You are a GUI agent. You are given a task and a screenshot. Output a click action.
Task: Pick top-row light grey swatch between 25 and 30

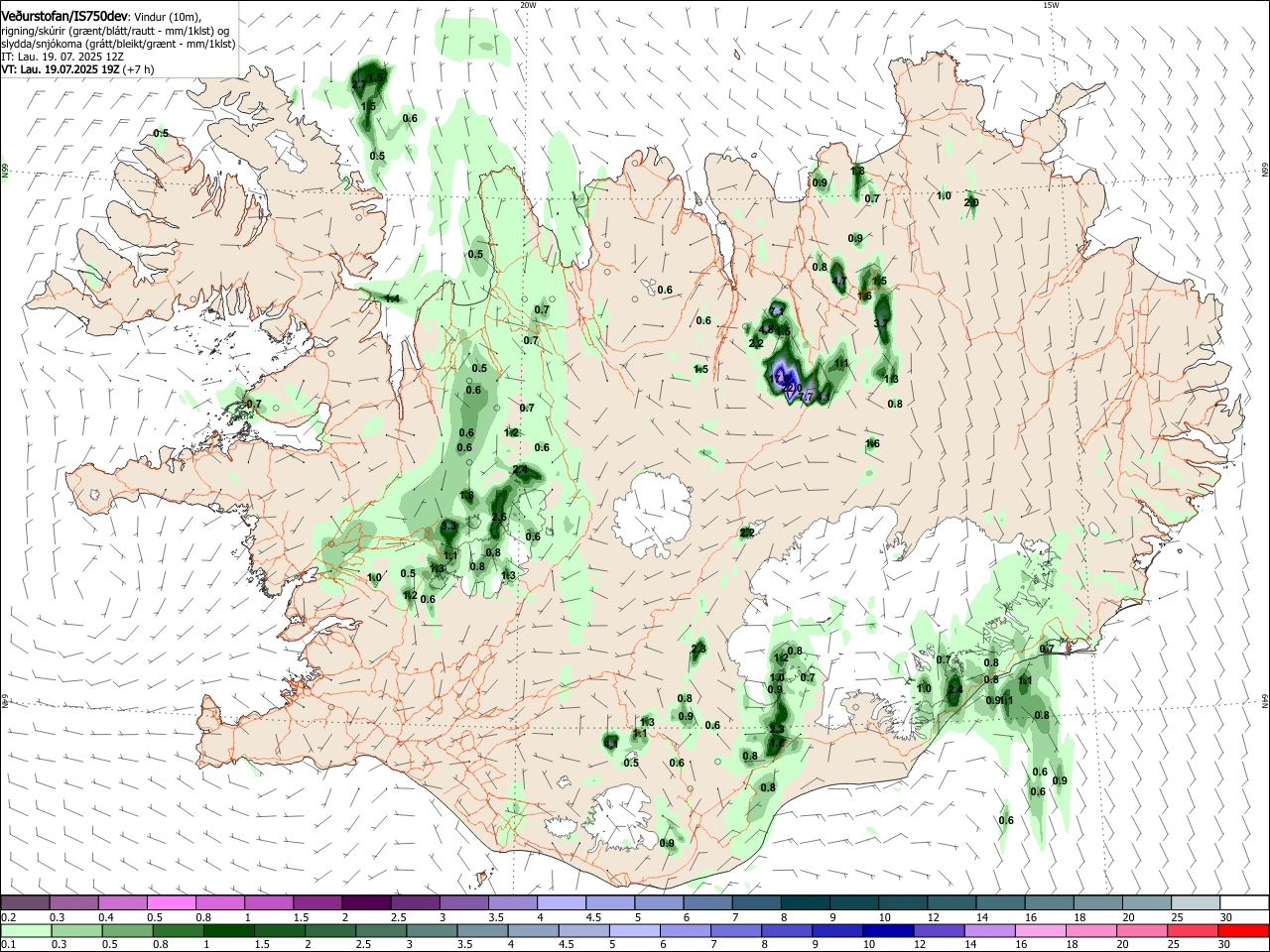click(x=1195, y=903)
